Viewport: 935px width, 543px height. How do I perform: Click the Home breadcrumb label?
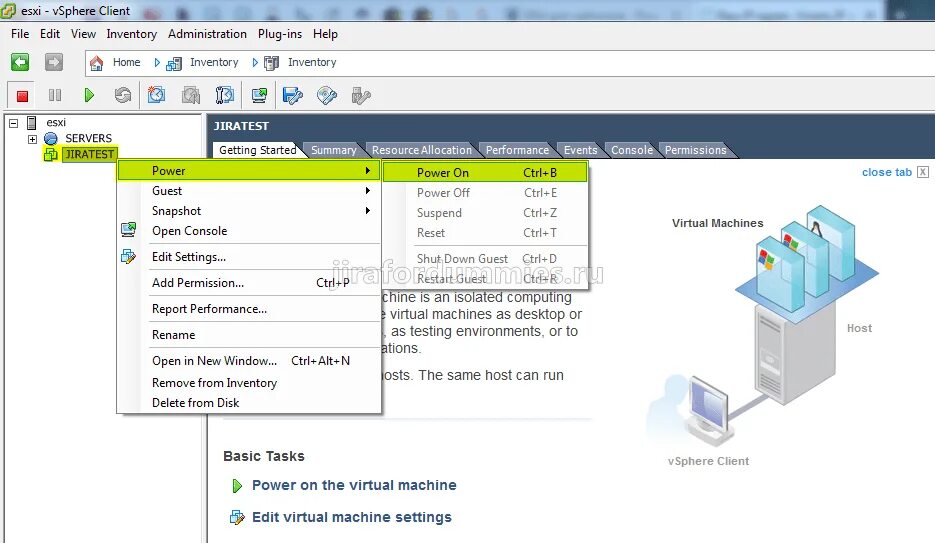pyautogui.click(x=126, y=63)
